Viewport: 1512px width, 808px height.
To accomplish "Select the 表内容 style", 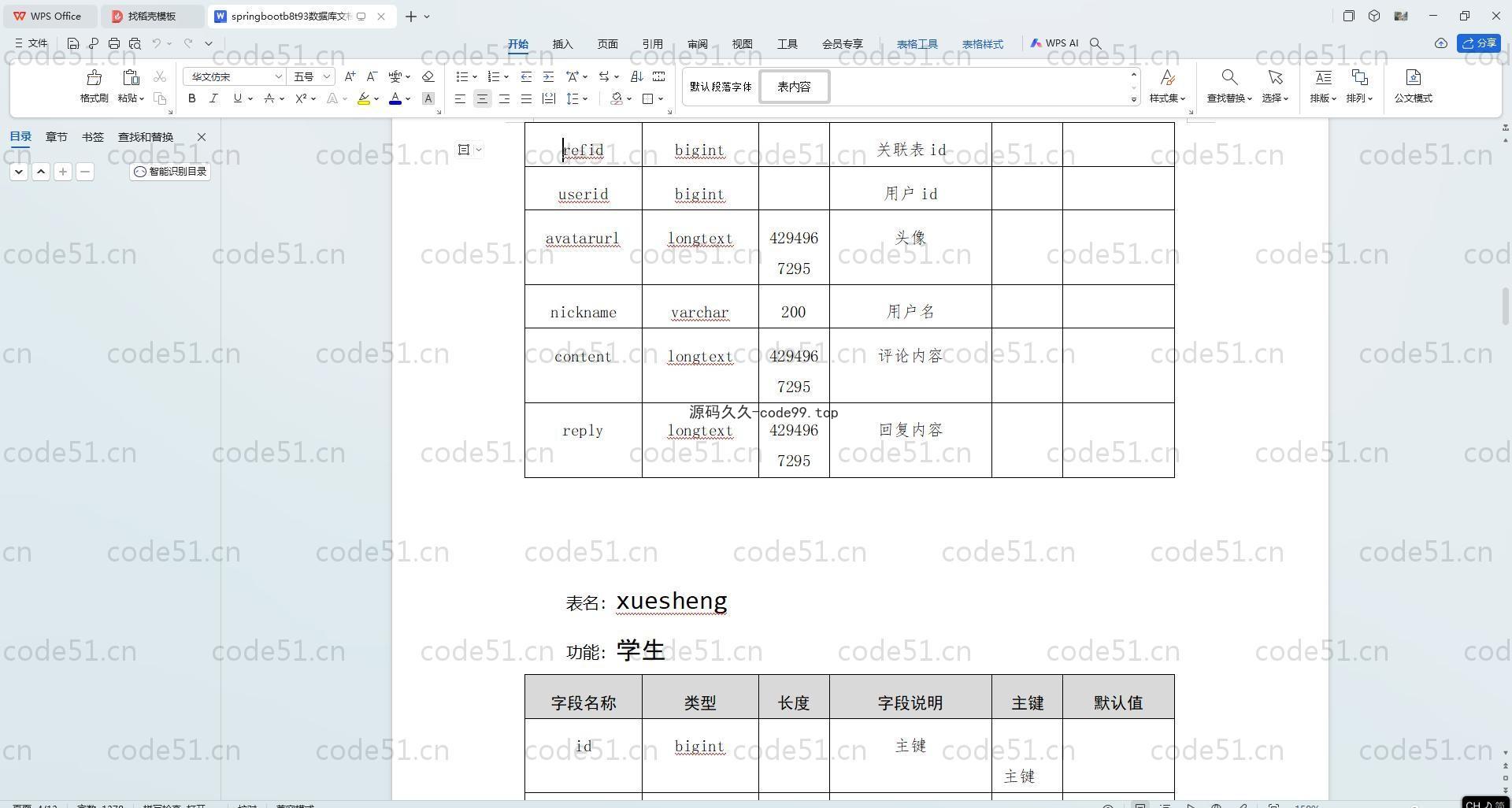I will click(x=794, y=87).
